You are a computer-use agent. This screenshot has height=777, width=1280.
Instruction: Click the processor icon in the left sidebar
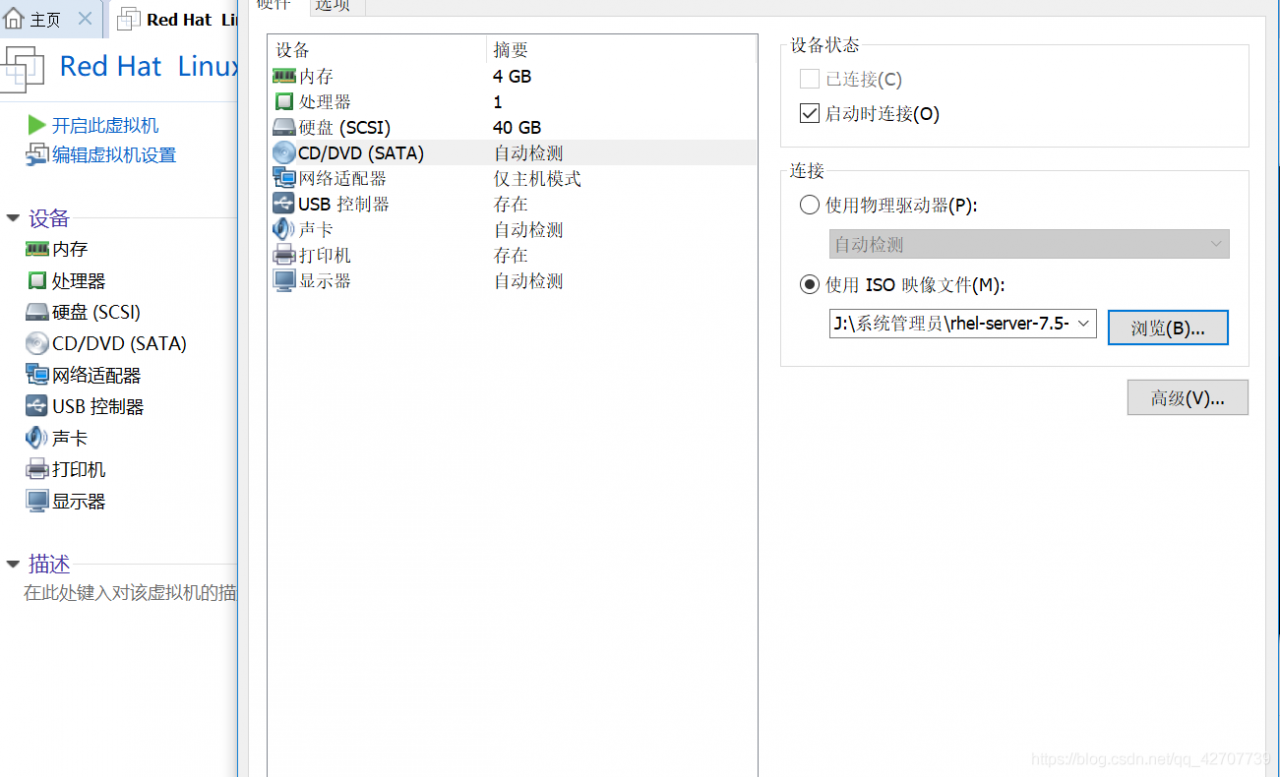coord(37,281)
